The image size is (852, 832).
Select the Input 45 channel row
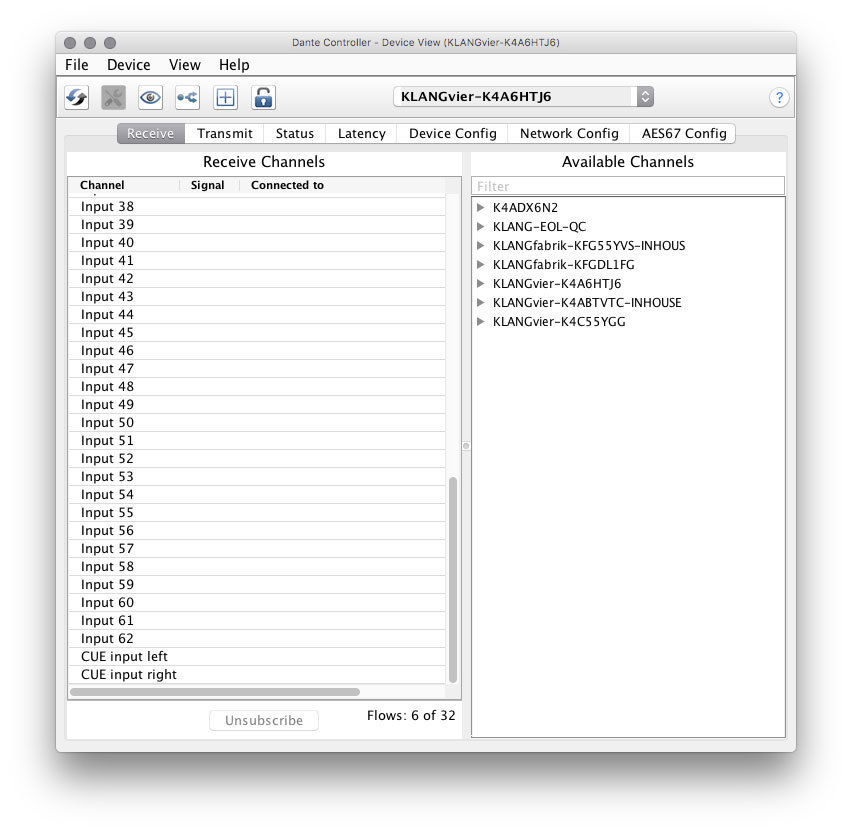[x=257, y=333]
